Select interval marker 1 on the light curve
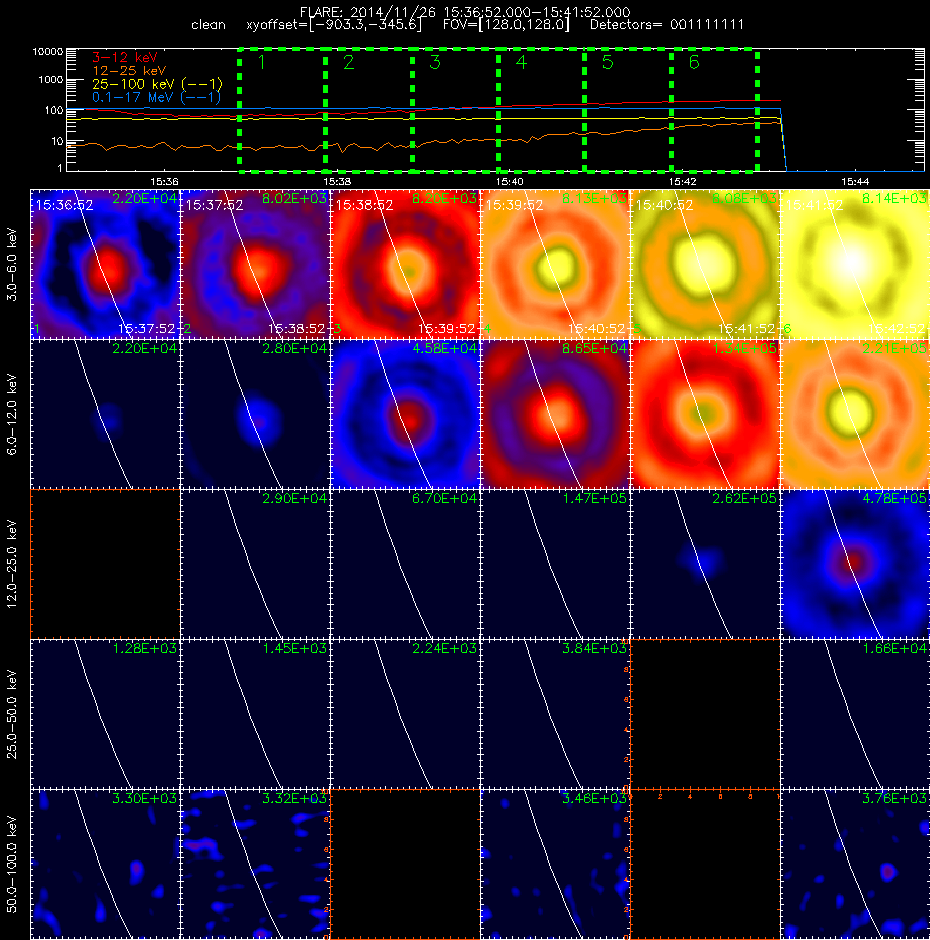The height and width of the screenshot is (940, 930). (262, 62)
